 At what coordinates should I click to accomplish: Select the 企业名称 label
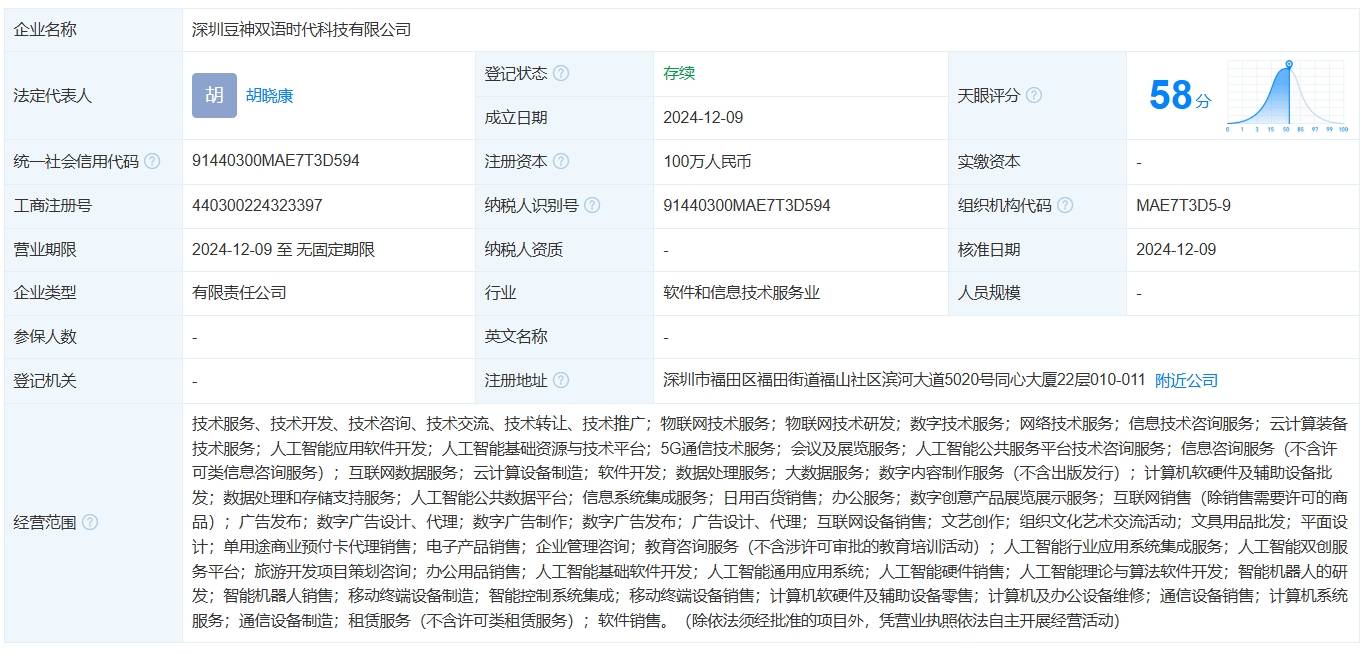(x=45, y=30)
